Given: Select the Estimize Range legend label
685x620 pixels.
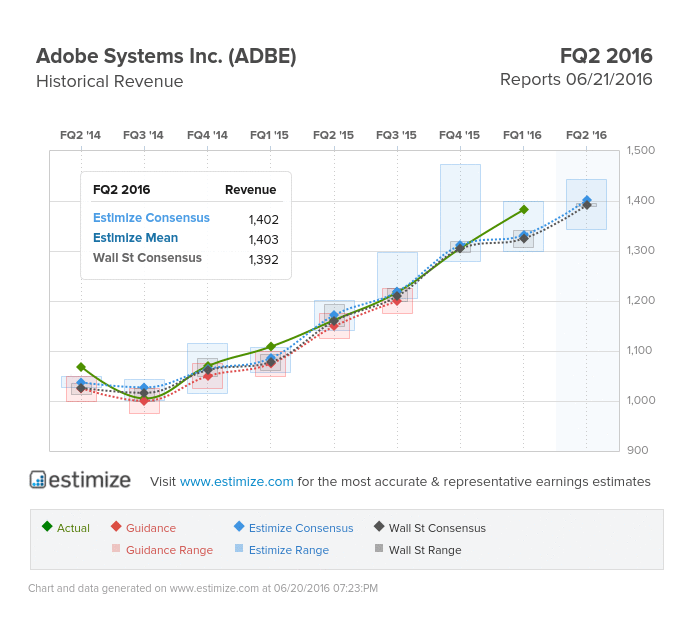Looking at the screenshot, I should (289, 550).
